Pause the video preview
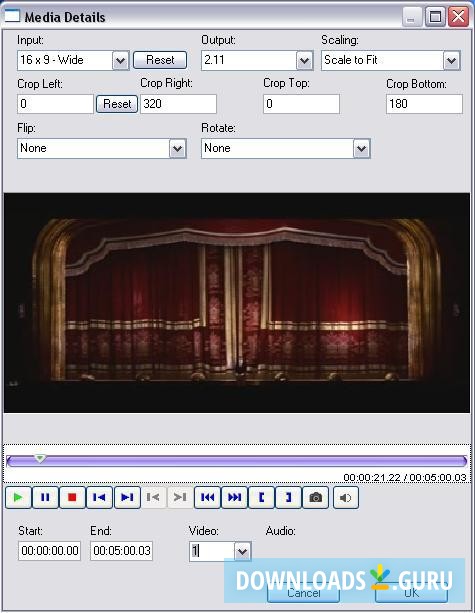The image size is (475, 613). tap(45, 497)
